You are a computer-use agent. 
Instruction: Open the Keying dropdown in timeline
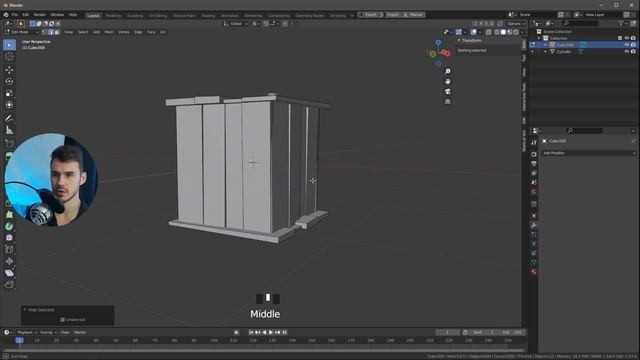pos(48,332)
